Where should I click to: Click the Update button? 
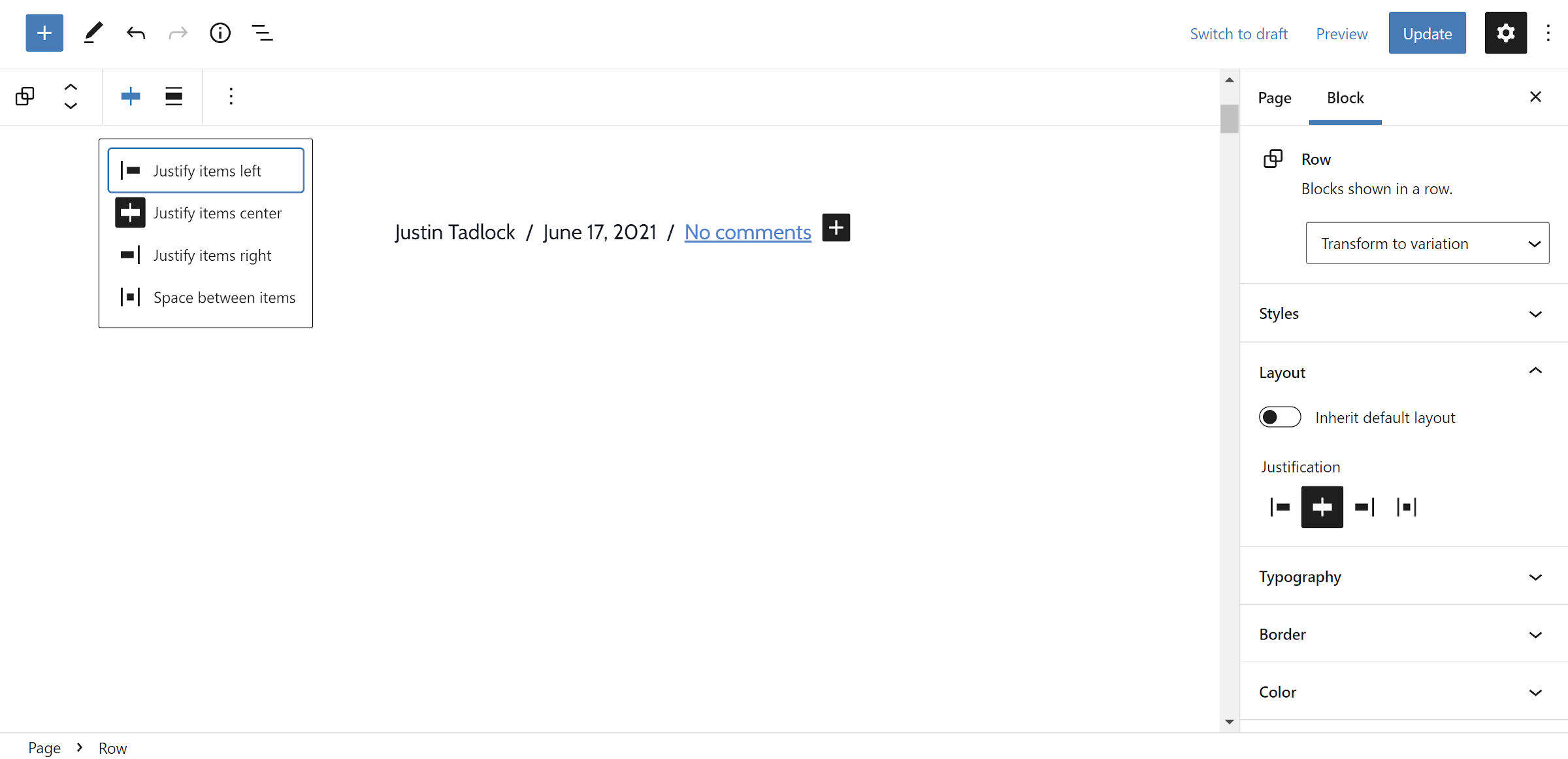pyautogui.click(x=1427, y=33)
